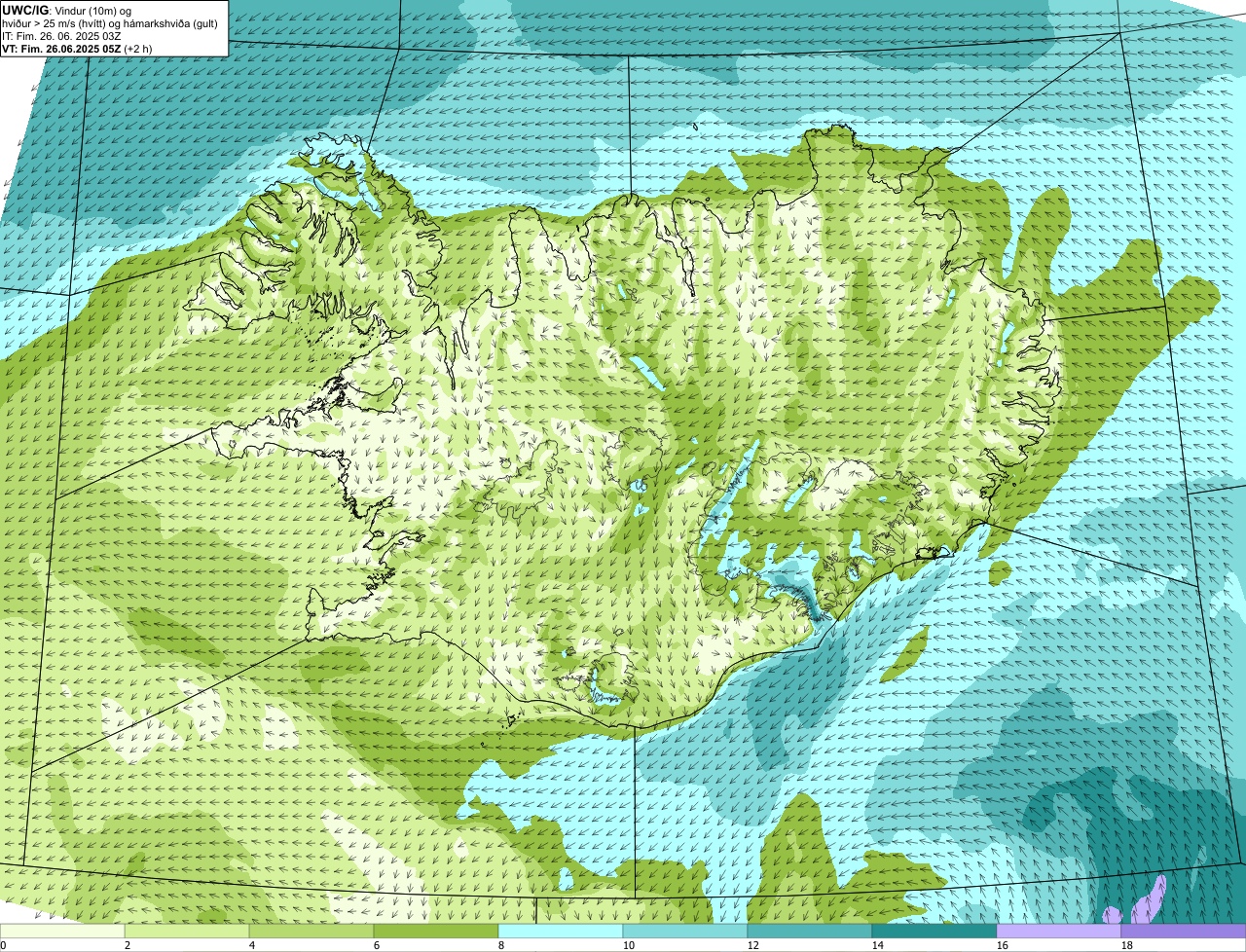Click the "8" legend scale label
This screenshot has height=952, width=1246.
pyautogui.click(x=501, y=945)
